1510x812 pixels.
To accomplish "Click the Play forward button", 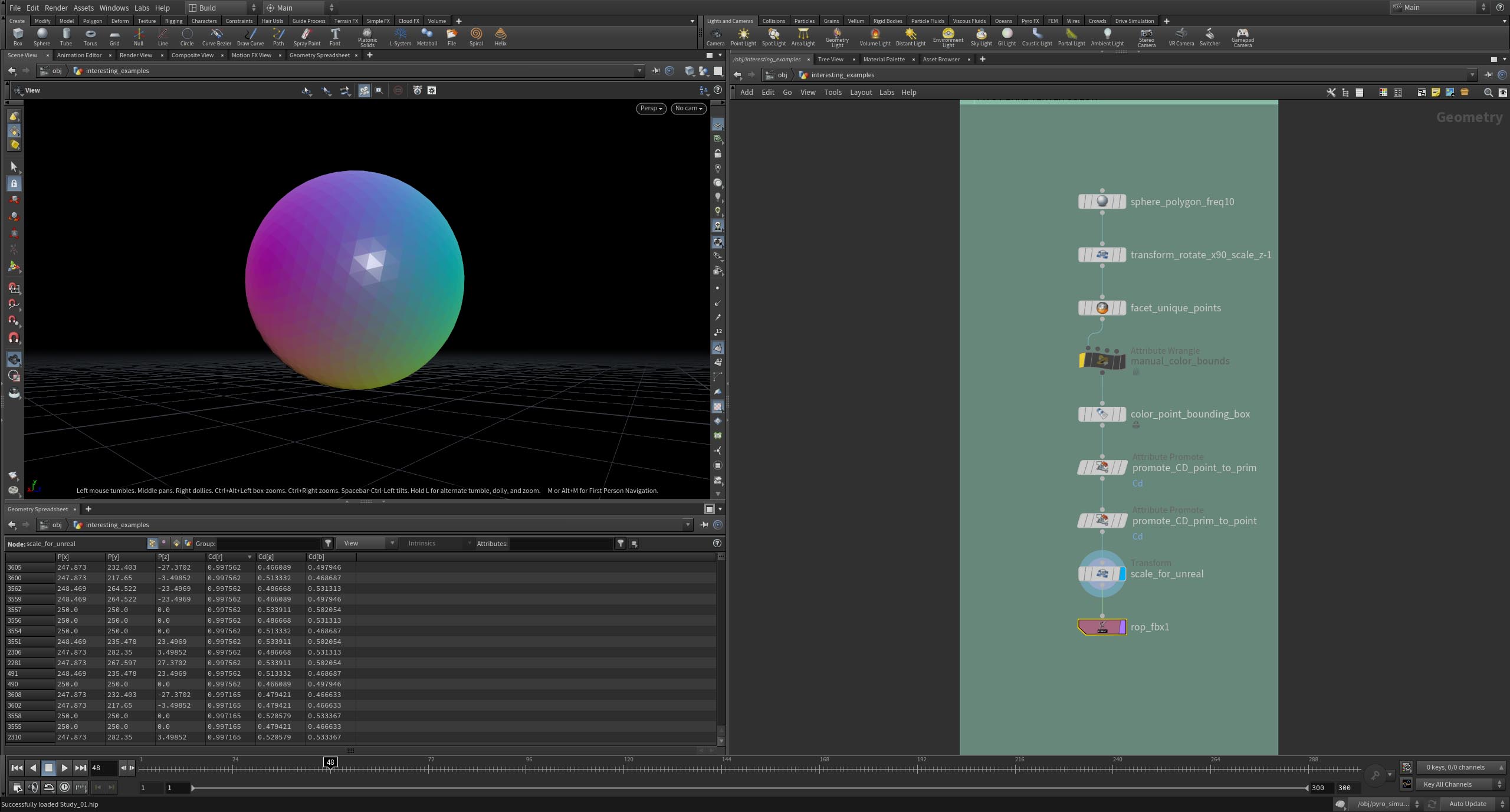I will point(64,768).
